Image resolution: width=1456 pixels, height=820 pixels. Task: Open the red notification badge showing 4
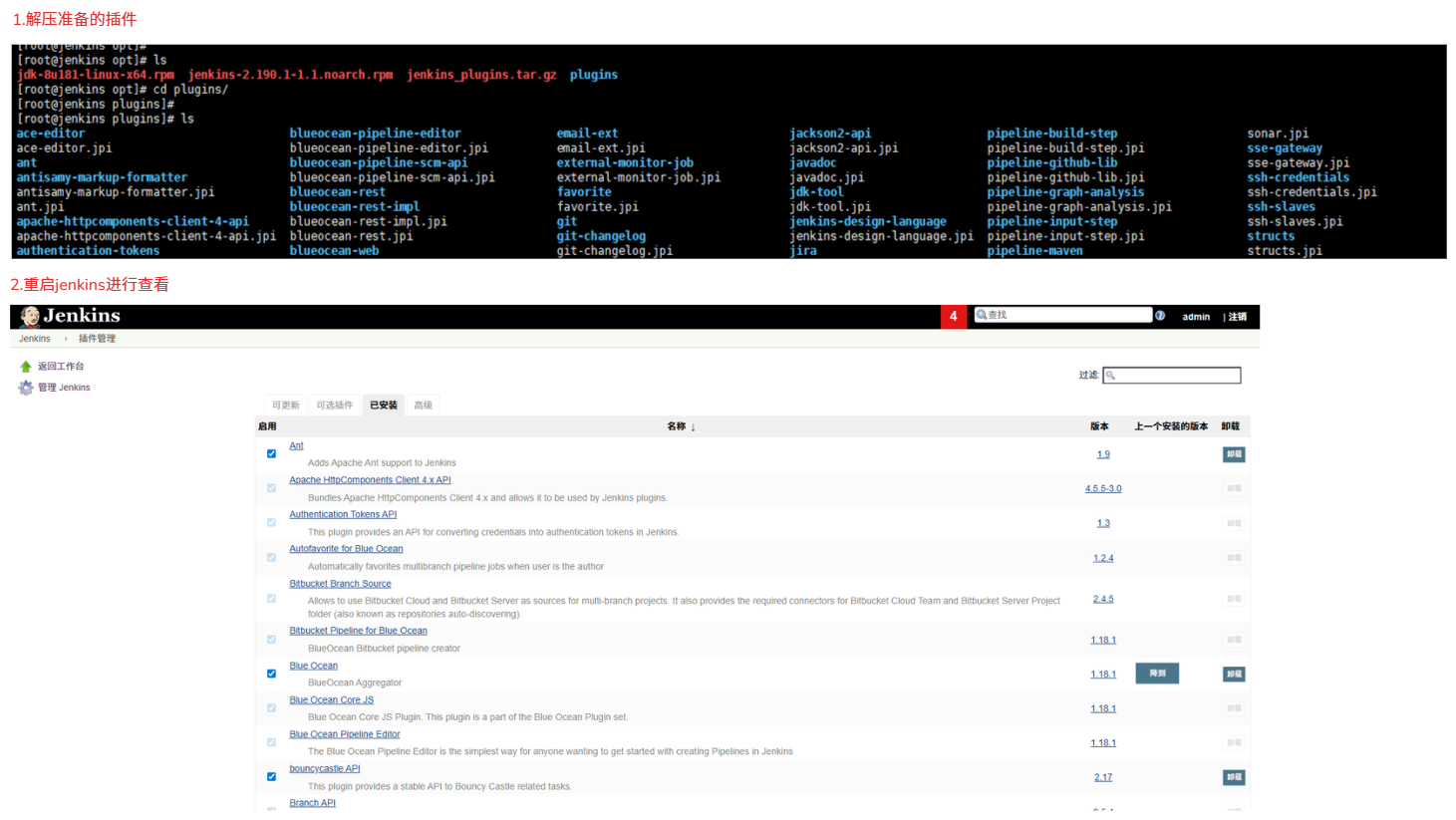click(x=954, y=316)
